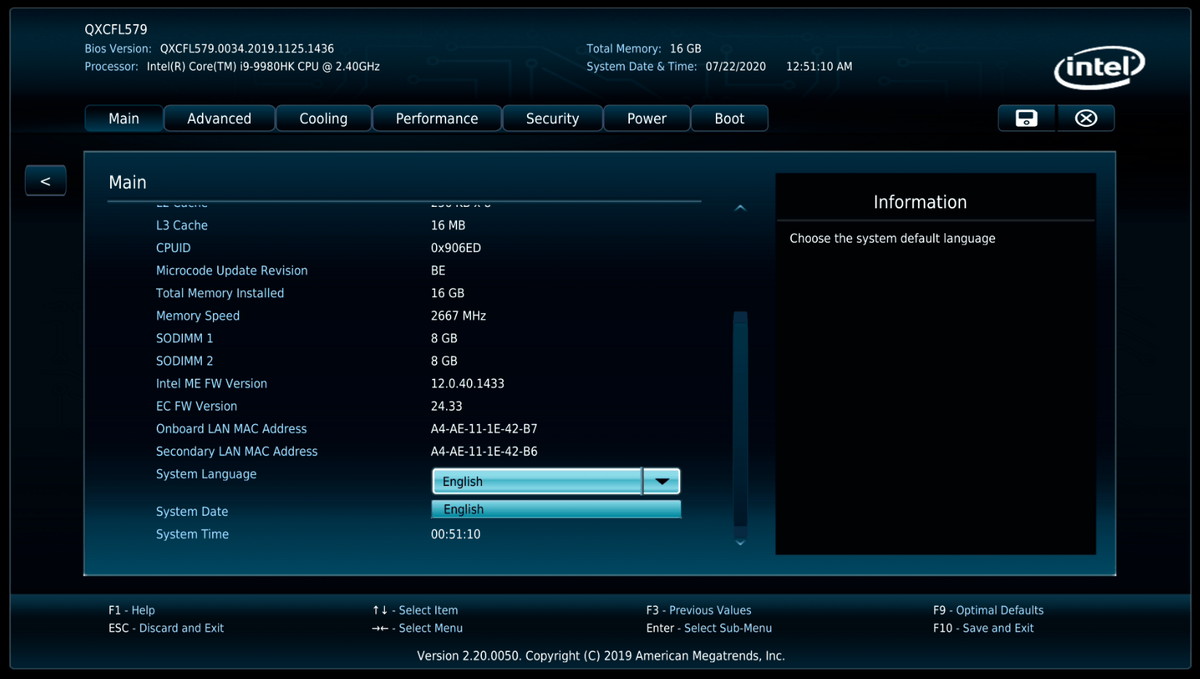Click the scroll down chevron in the Main list
1200x679 pixels.
[740, 543]
